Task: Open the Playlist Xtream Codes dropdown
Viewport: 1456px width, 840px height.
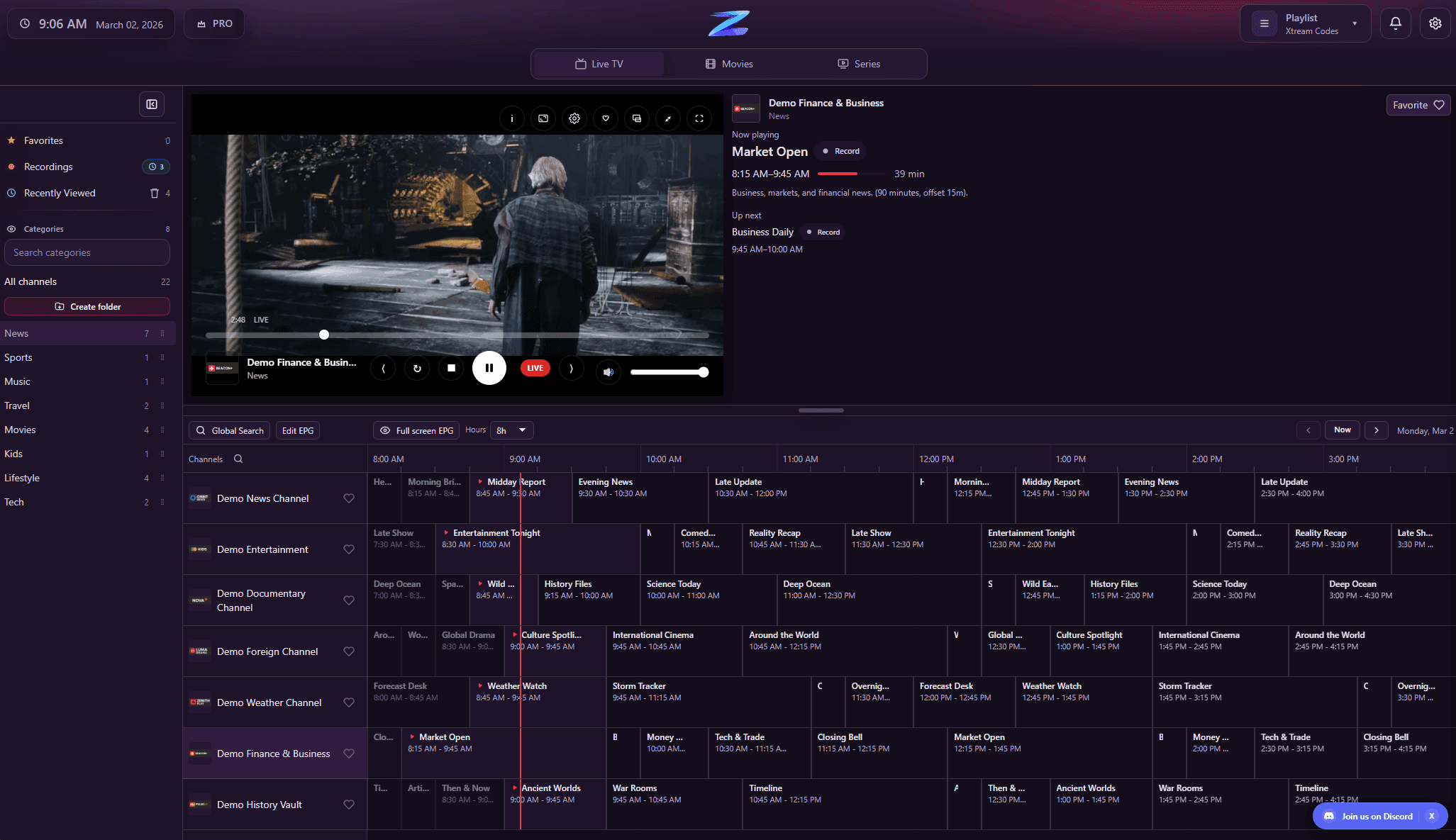Action: pyautogui.click(x=1304, y=23)
